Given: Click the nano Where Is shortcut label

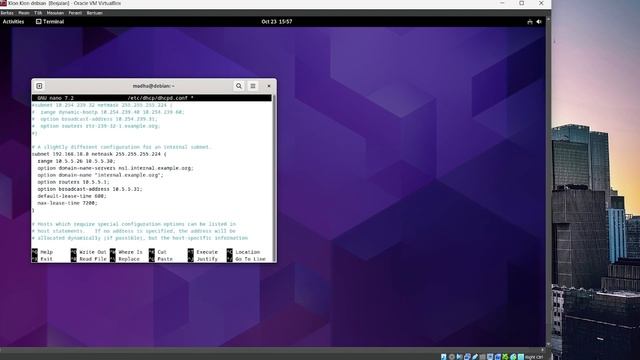Looking at the screenshot, I should click(131, 252).
